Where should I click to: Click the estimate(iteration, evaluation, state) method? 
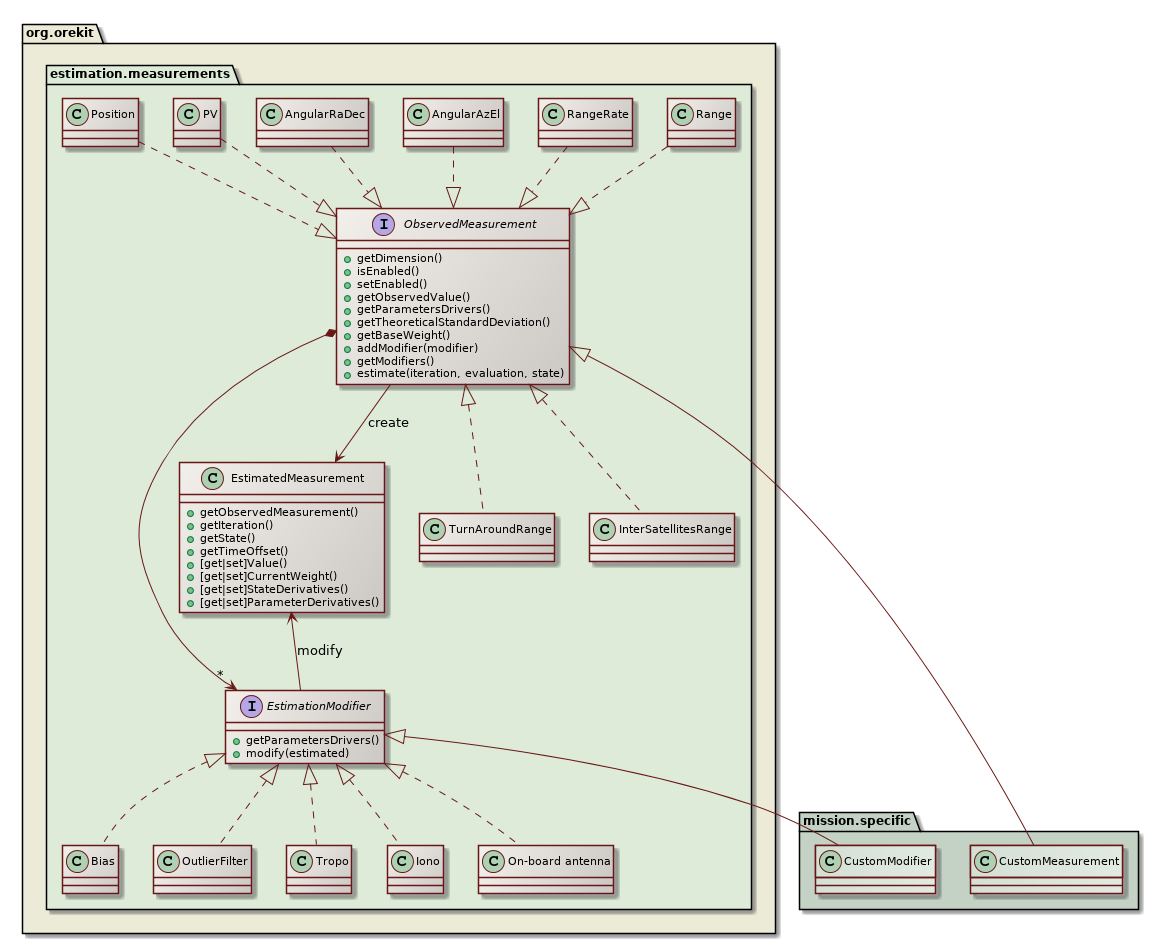click(460, 373)
